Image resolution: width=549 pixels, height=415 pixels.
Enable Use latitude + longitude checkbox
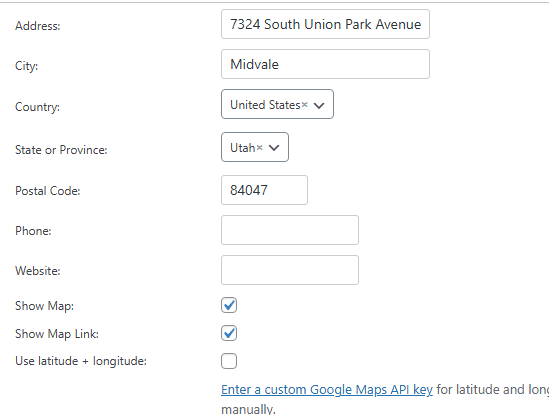coord(229,361)
